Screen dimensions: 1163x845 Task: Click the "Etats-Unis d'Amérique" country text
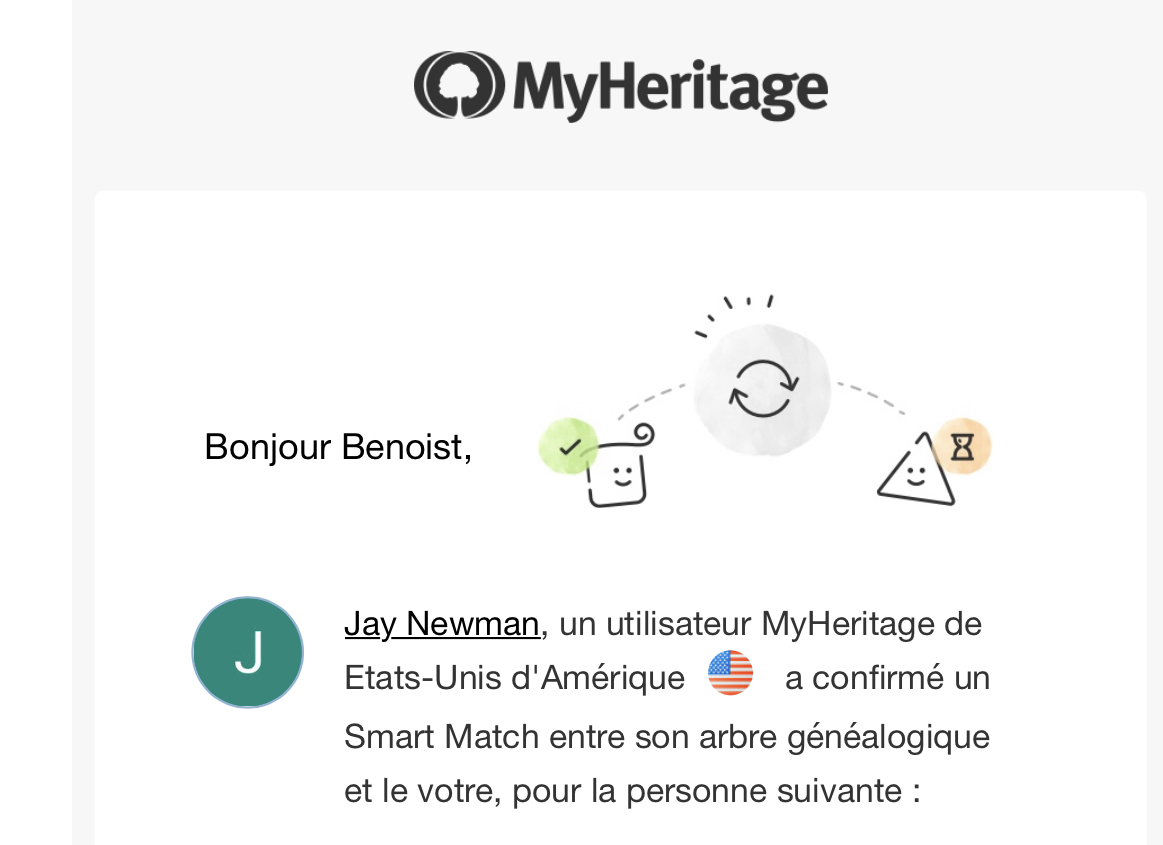coord(514,678)
